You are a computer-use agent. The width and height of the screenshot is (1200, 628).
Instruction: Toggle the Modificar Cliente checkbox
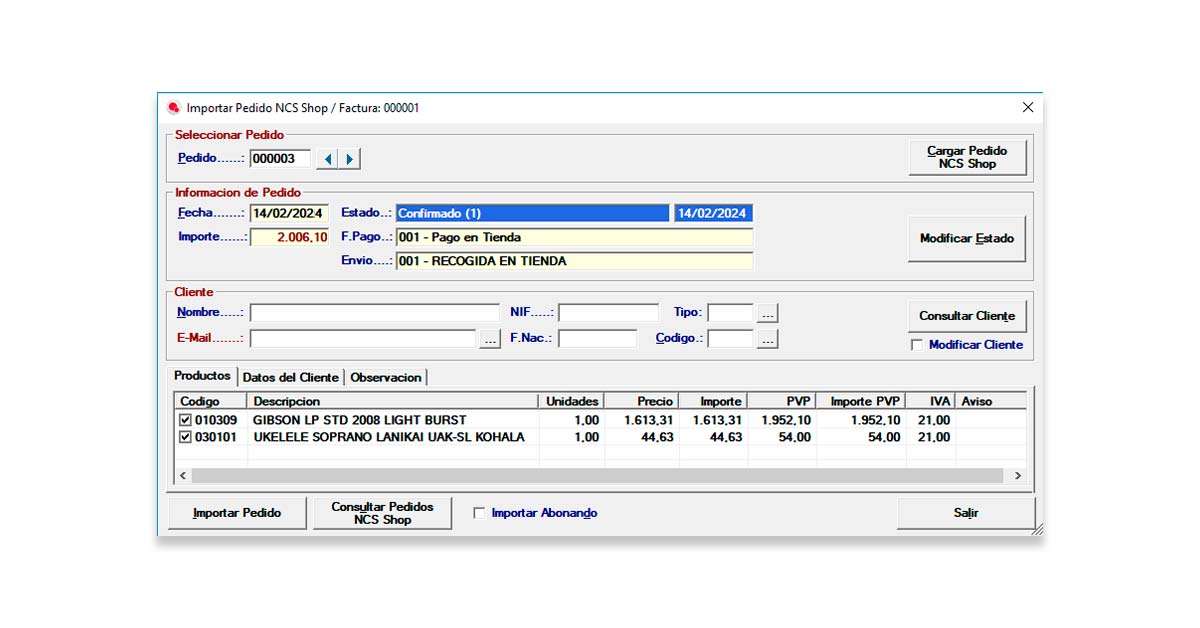click(916, 345)
